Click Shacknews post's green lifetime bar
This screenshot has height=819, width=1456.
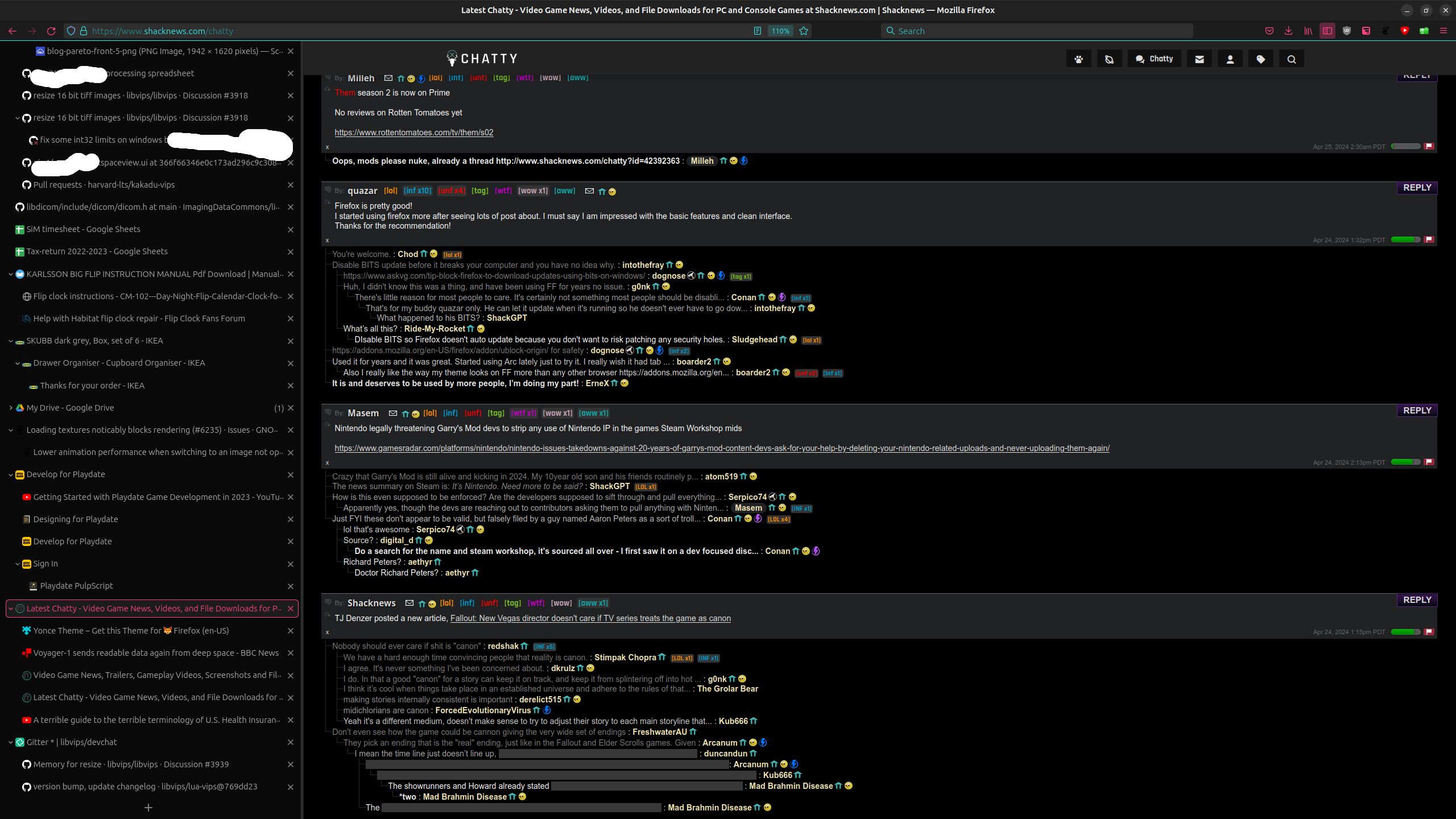pos(1406,632)
